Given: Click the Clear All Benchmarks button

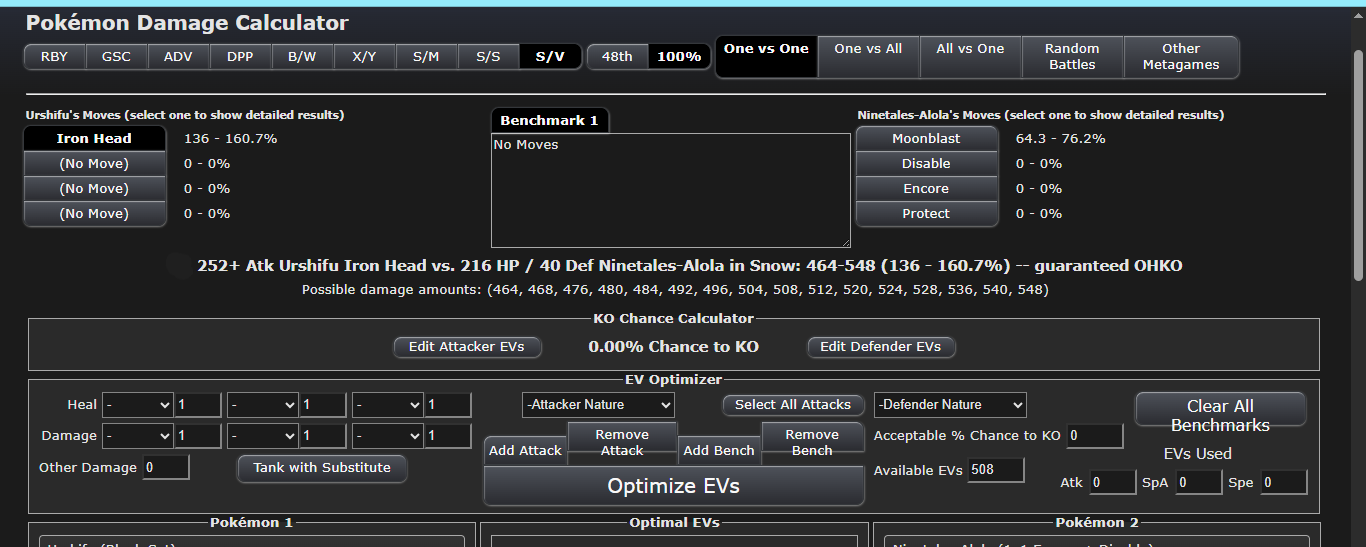Looking at the screenshot, I should point(1220,415).
